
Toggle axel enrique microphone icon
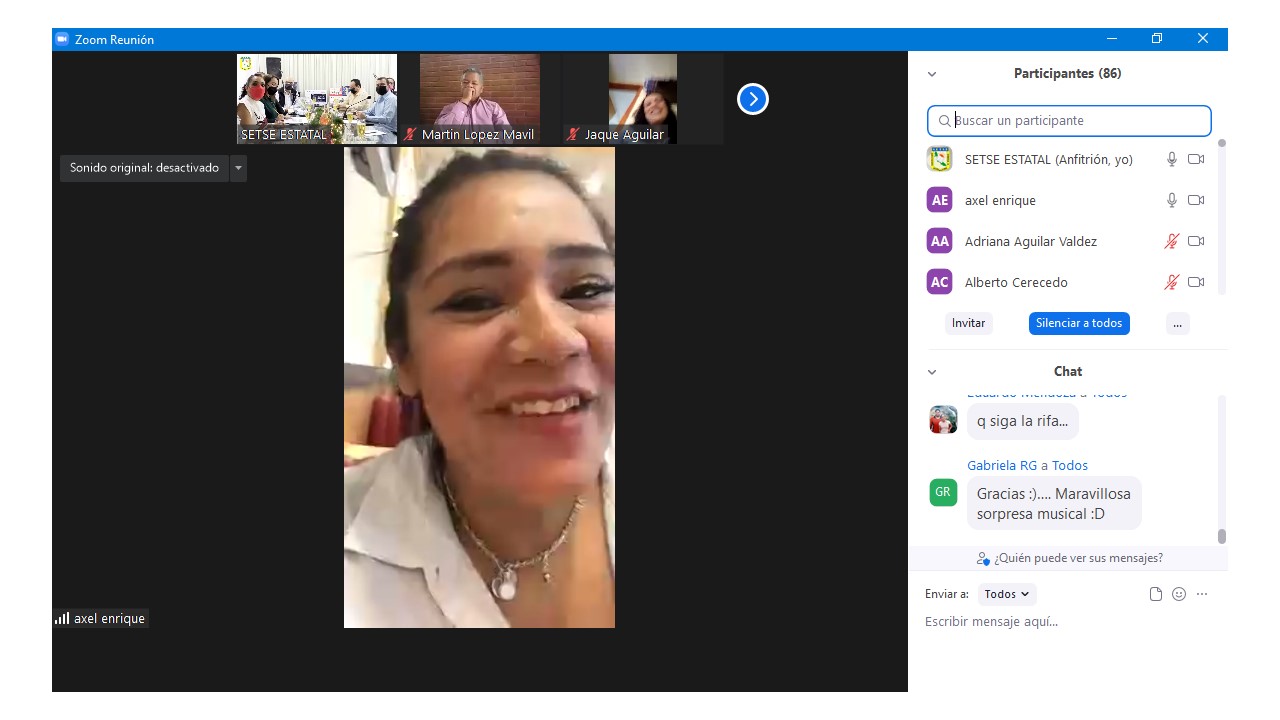coord(1172,200)
